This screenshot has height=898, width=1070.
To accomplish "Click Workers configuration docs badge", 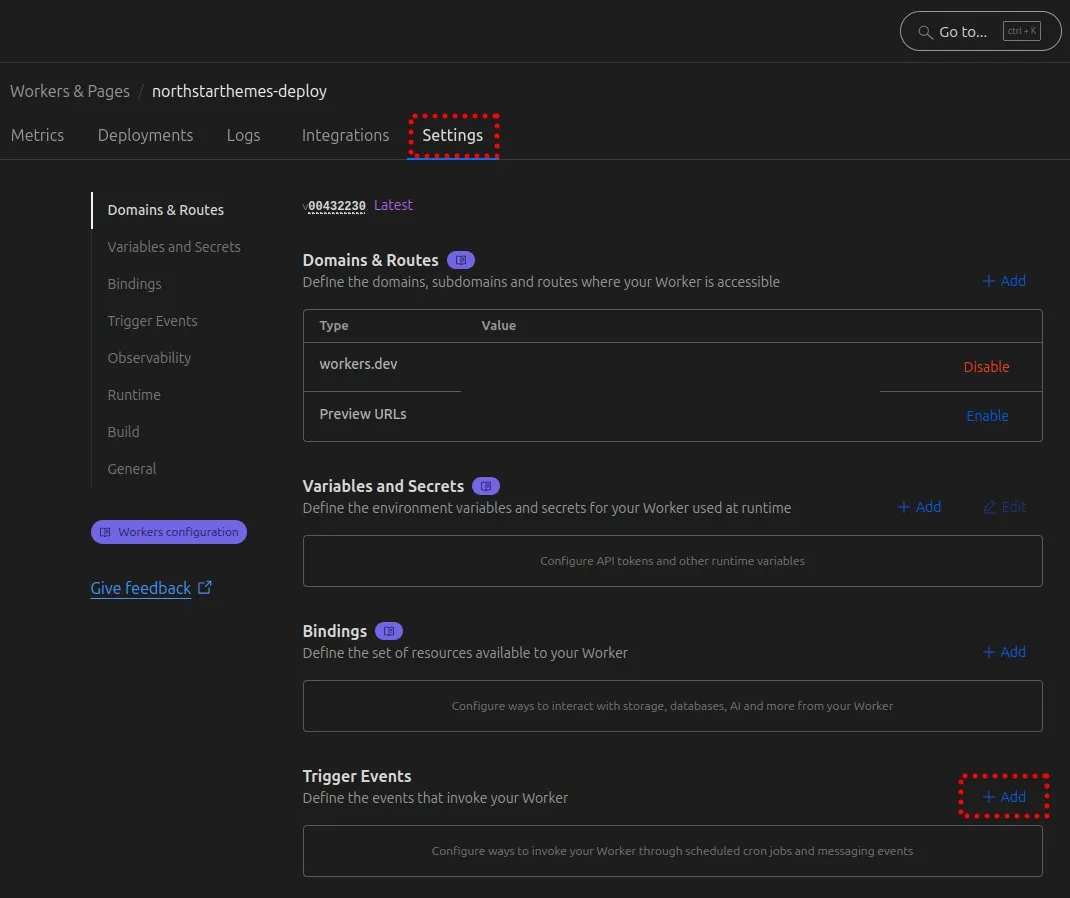I will tap(169, 532).
